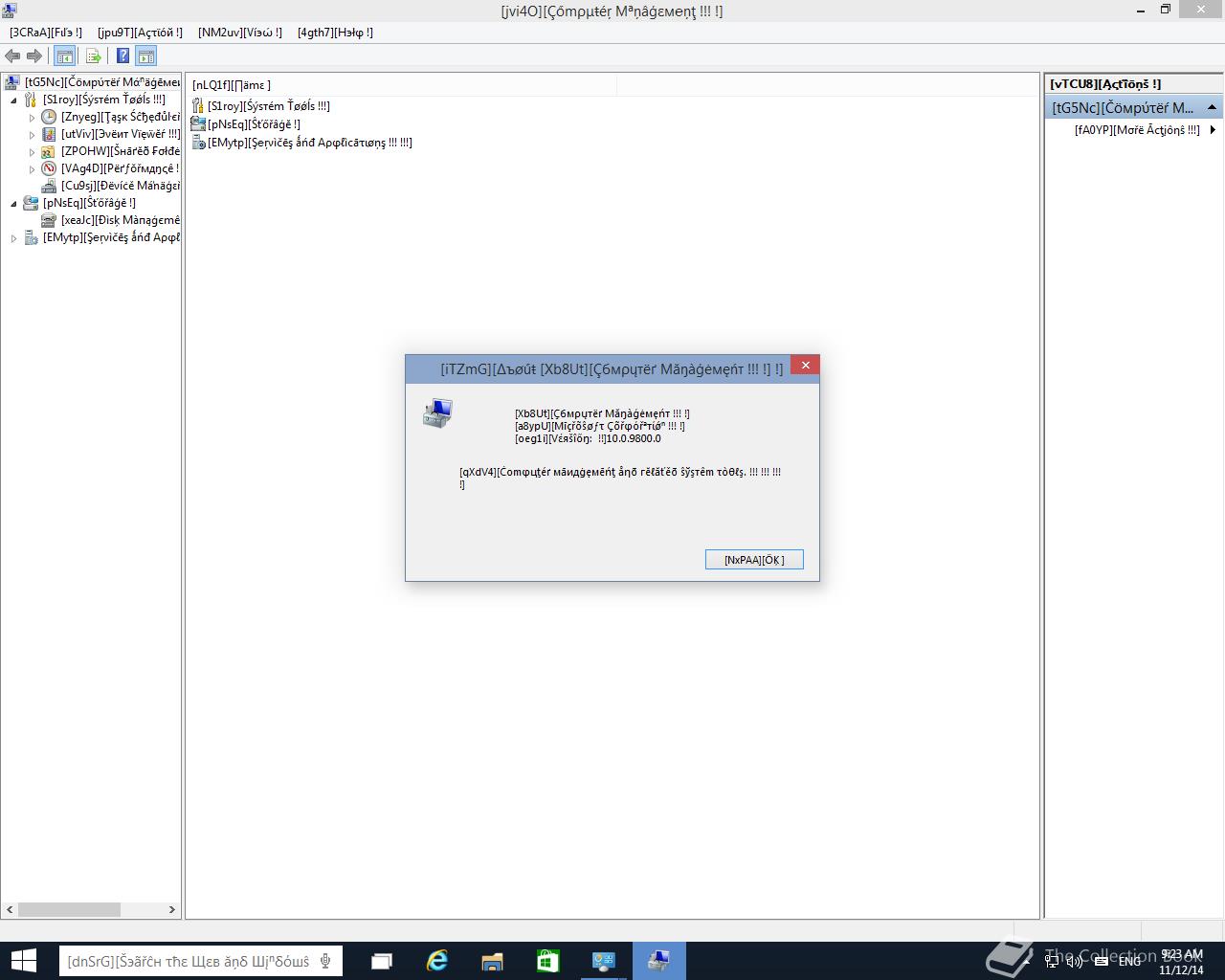Click Computer Management taskbar button
Viewport: 1225px width, 980px height.
[x=658, y=961]
